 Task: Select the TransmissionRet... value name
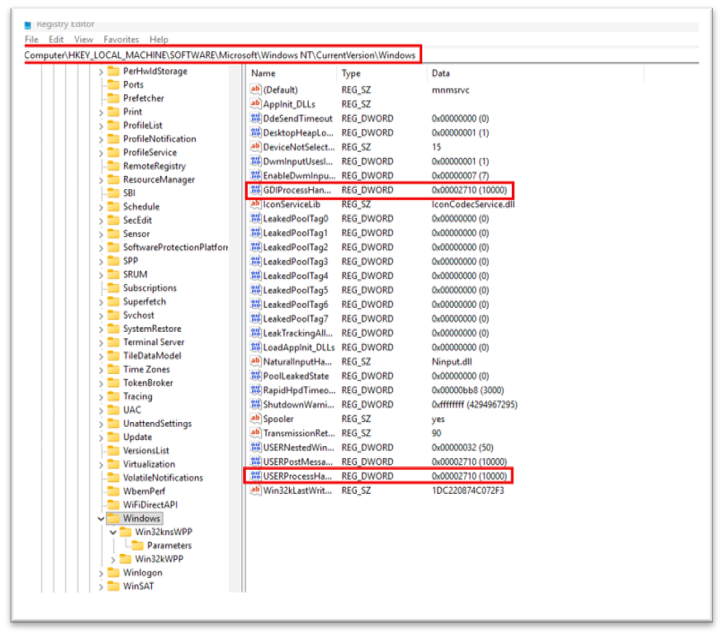click(x=299, y=433)
